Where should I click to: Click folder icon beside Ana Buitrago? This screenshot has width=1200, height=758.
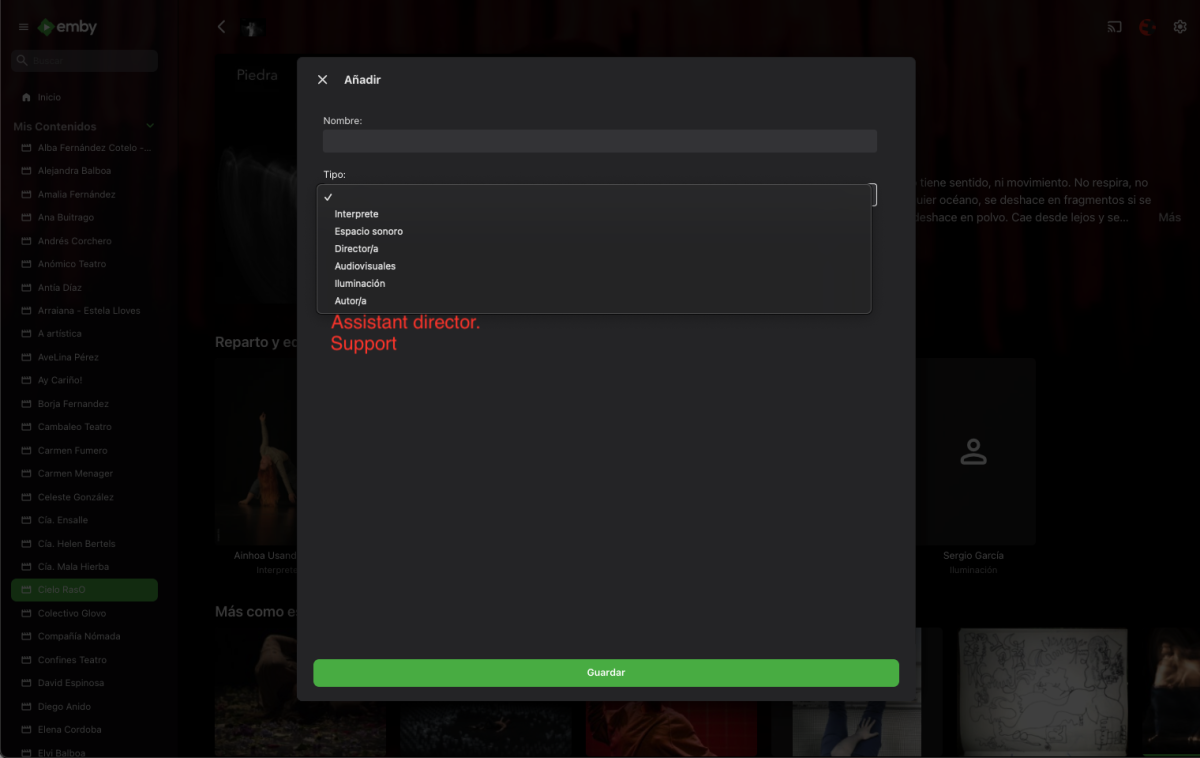click(27, 218)
